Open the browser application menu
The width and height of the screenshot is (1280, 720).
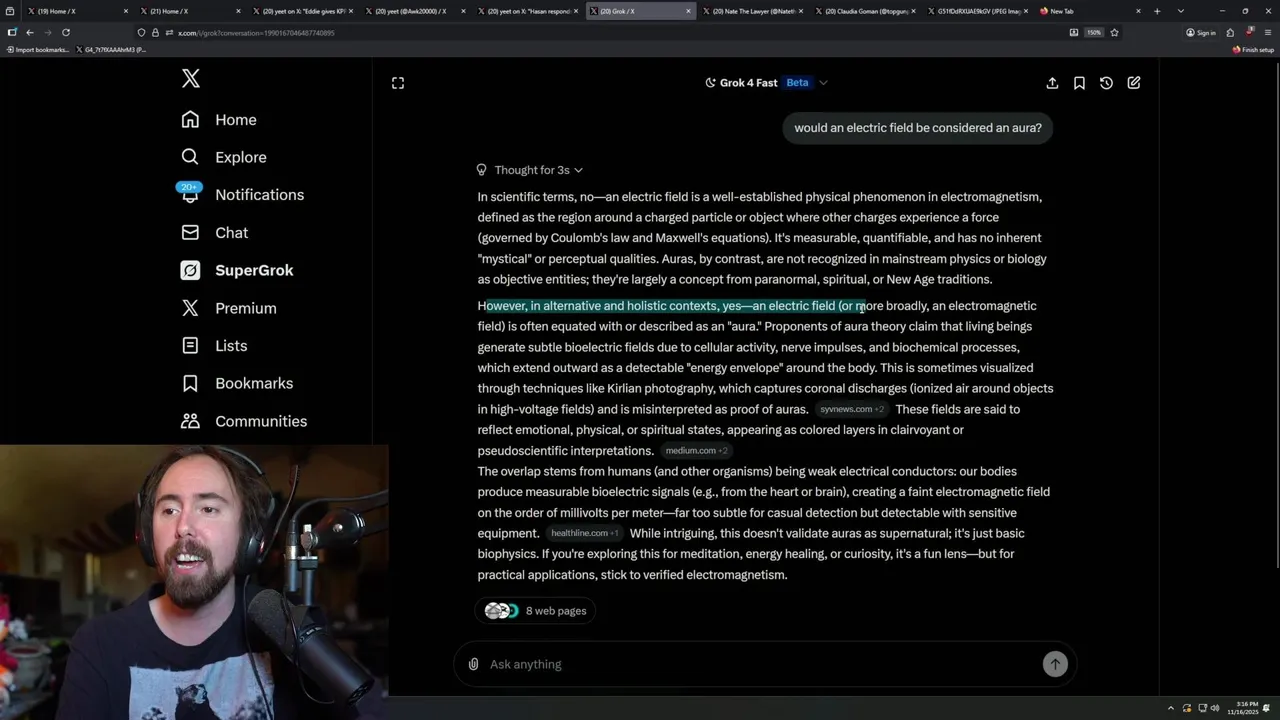coord(1267,32)
